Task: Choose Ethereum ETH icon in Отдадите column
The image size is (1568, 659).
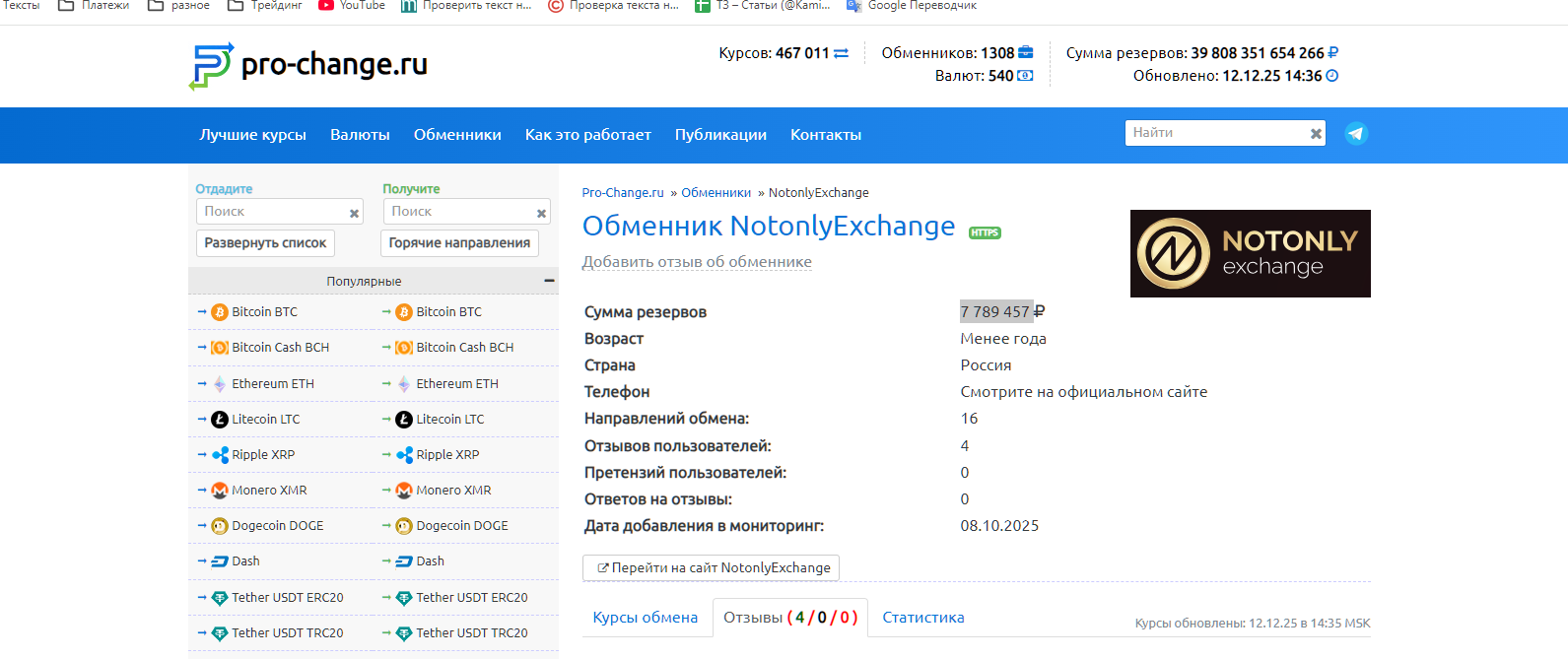Action: 220,384
